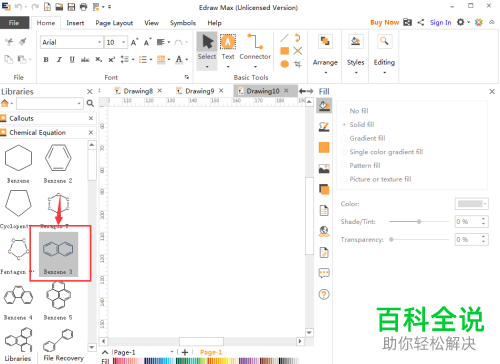This screenshot has width=500, height=364.
Task: Add a new page with plus button
Action: (x=185, y=352)
